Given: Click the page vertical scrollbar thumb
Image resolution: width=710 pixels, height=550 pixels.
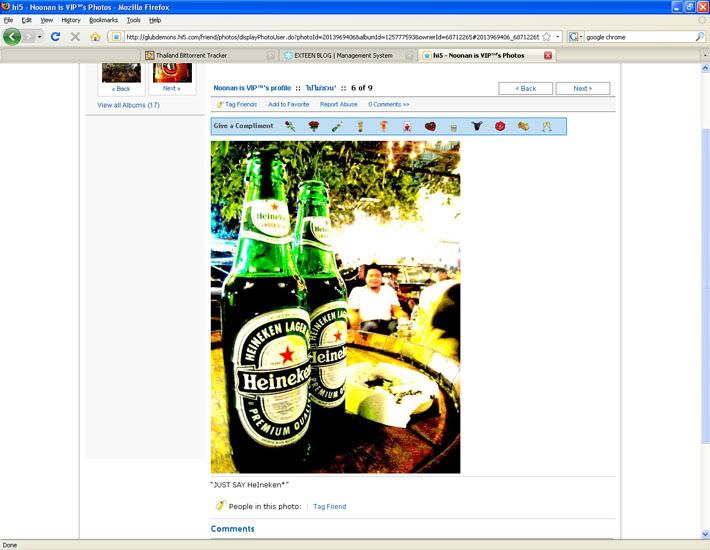Looking at the screenshot, I should (705, 285).
